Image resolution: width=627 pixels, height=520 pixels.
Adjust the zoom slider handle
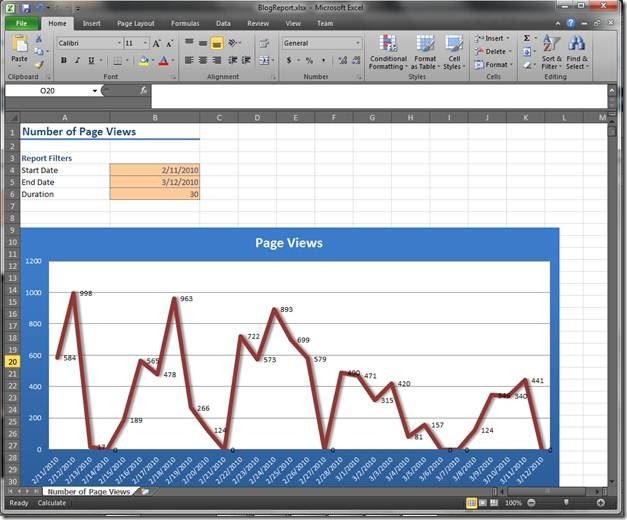tap(566, 502)
